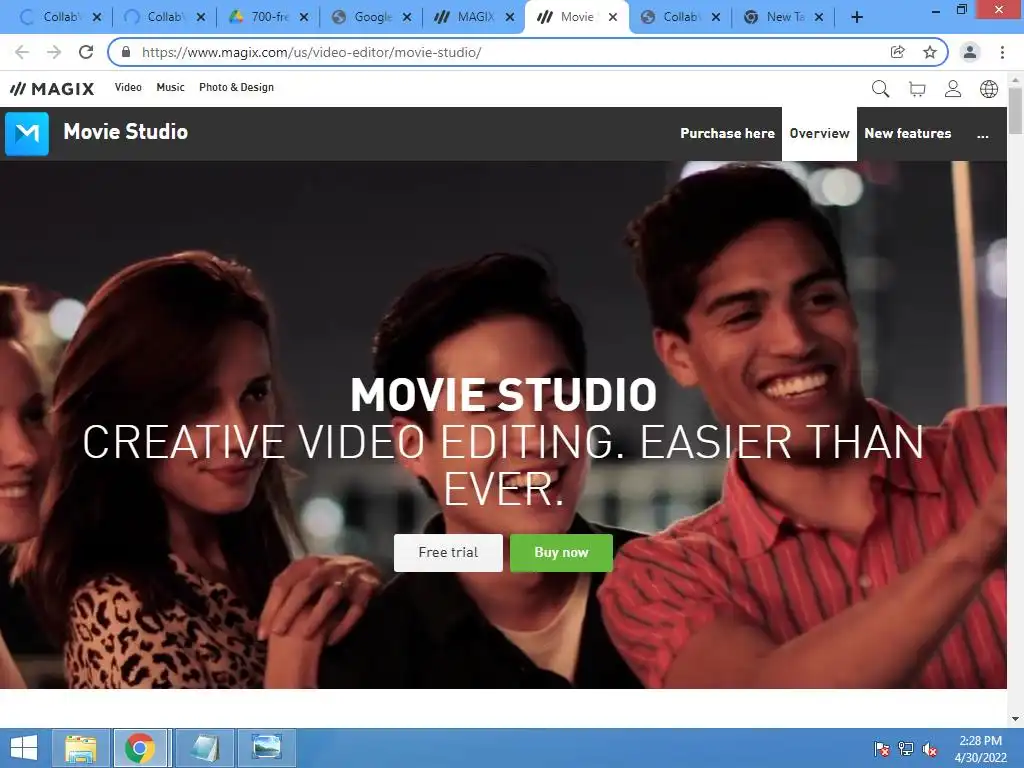Reload the page with the refresh icon

[x=86, y=52]
